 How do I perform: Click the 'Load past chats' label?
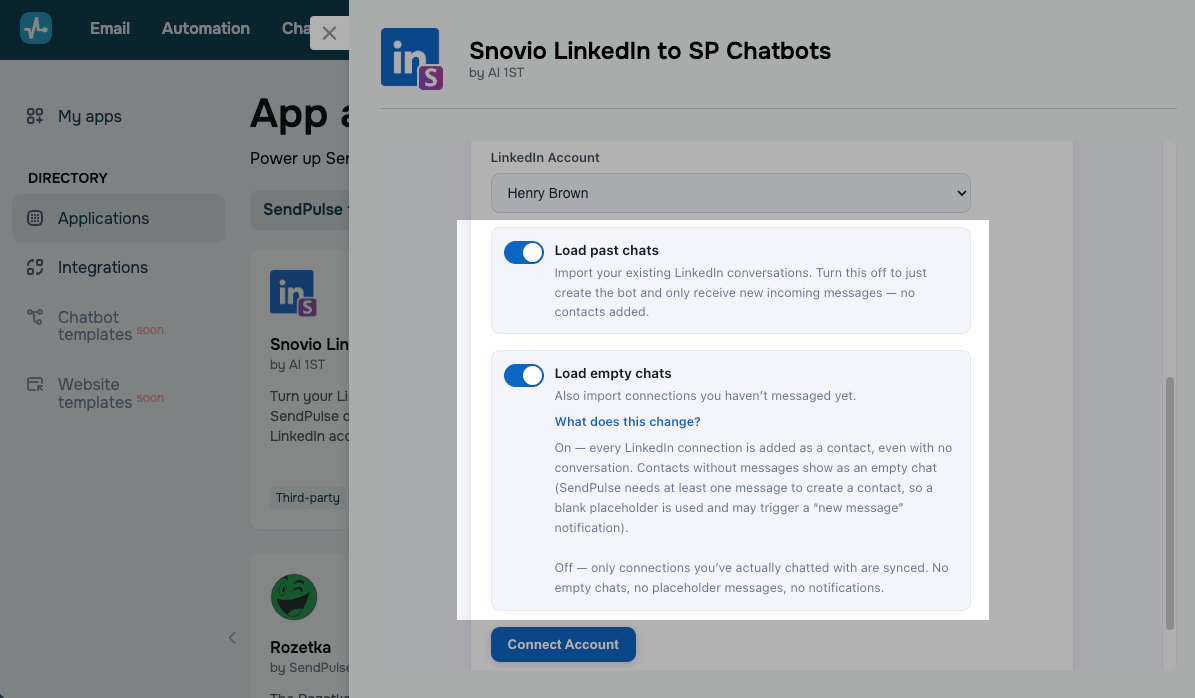[x=606, y=251]
